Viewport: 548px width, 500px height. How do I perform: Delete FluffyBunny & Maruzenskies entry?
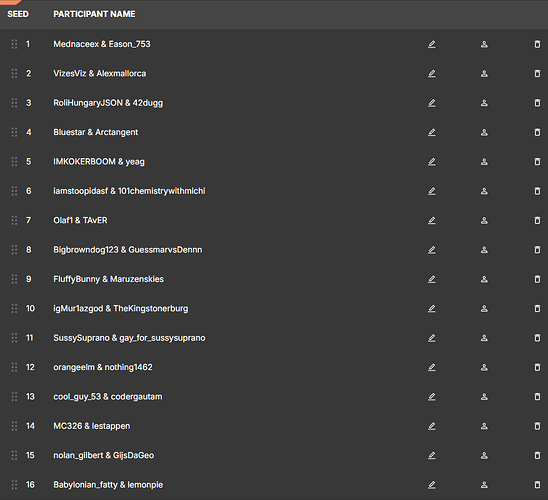point(537,279)
